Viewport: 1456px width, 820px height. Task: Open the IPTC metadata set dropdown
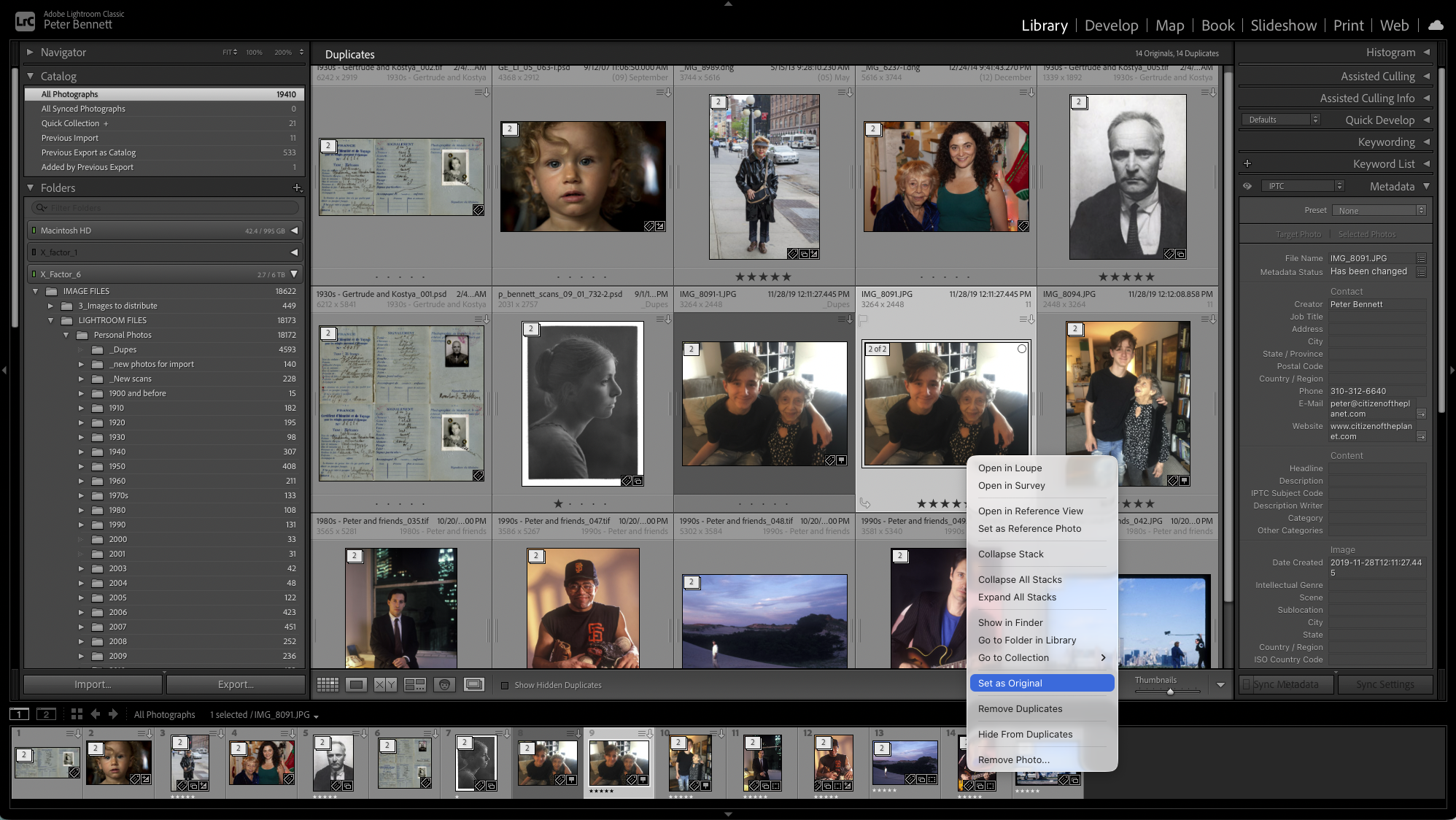[x=1304, y=186]
